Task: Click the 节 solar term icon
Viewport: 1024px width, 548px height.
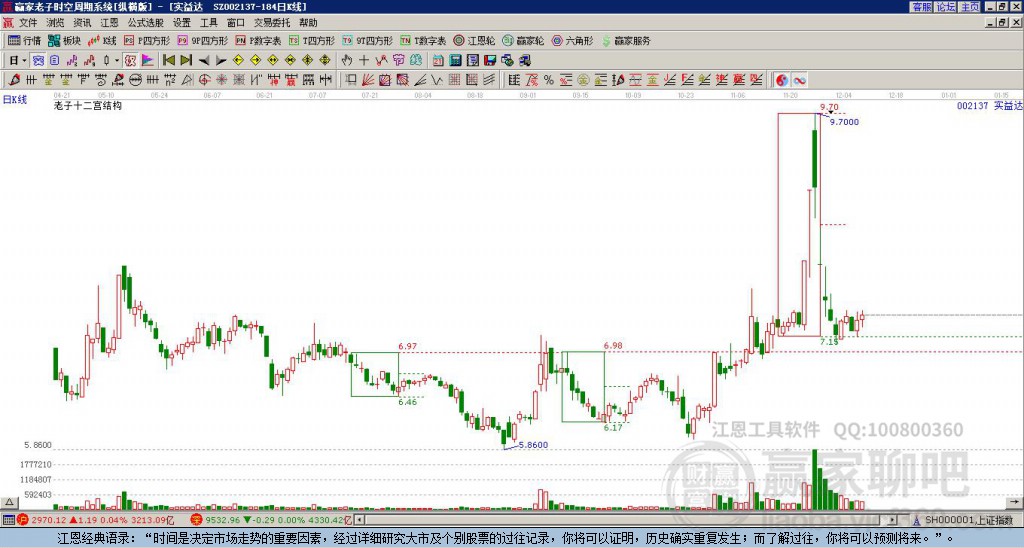Action: pos(398,61)
